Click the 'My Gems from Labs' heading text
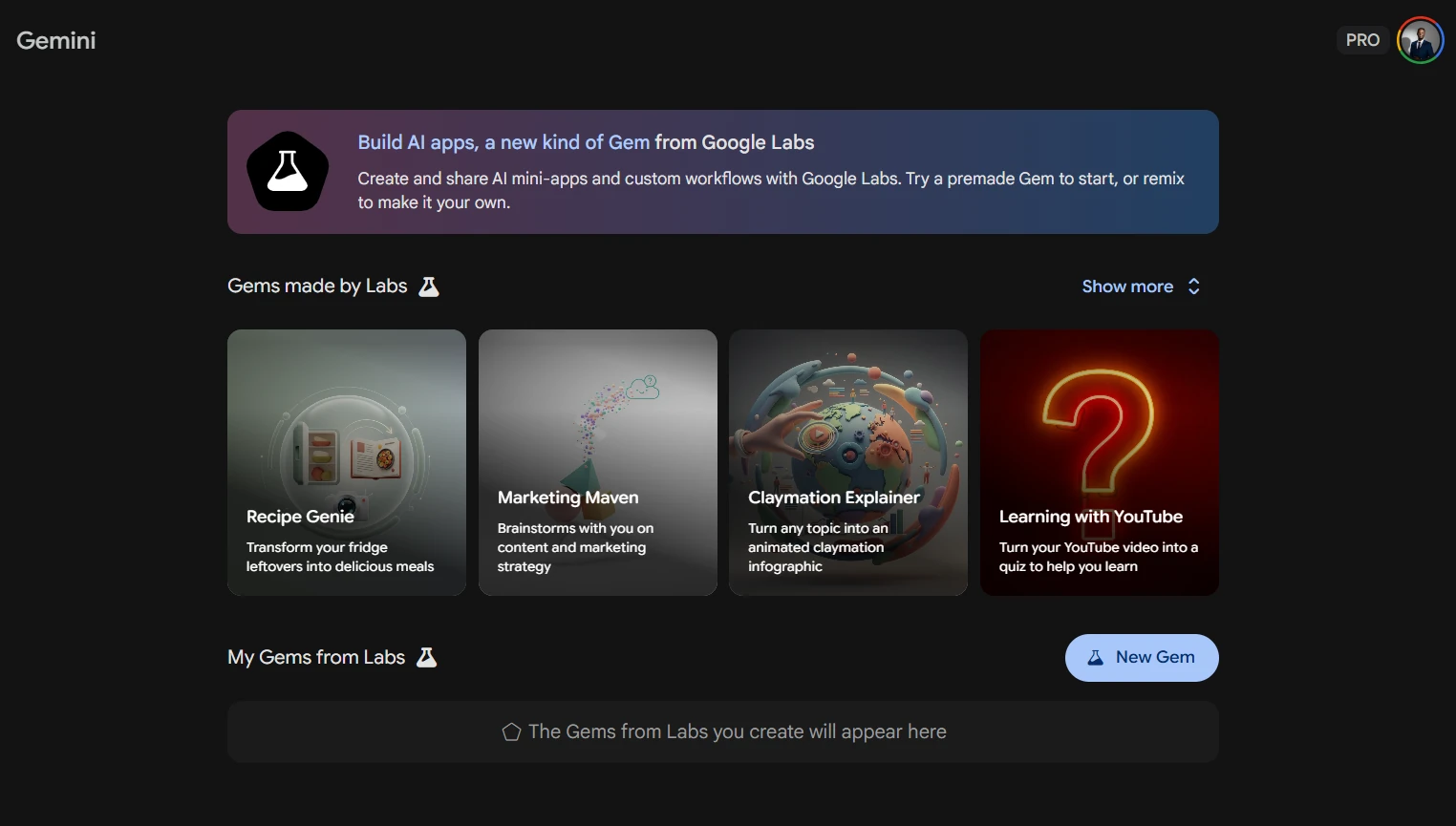 [316, 657]
